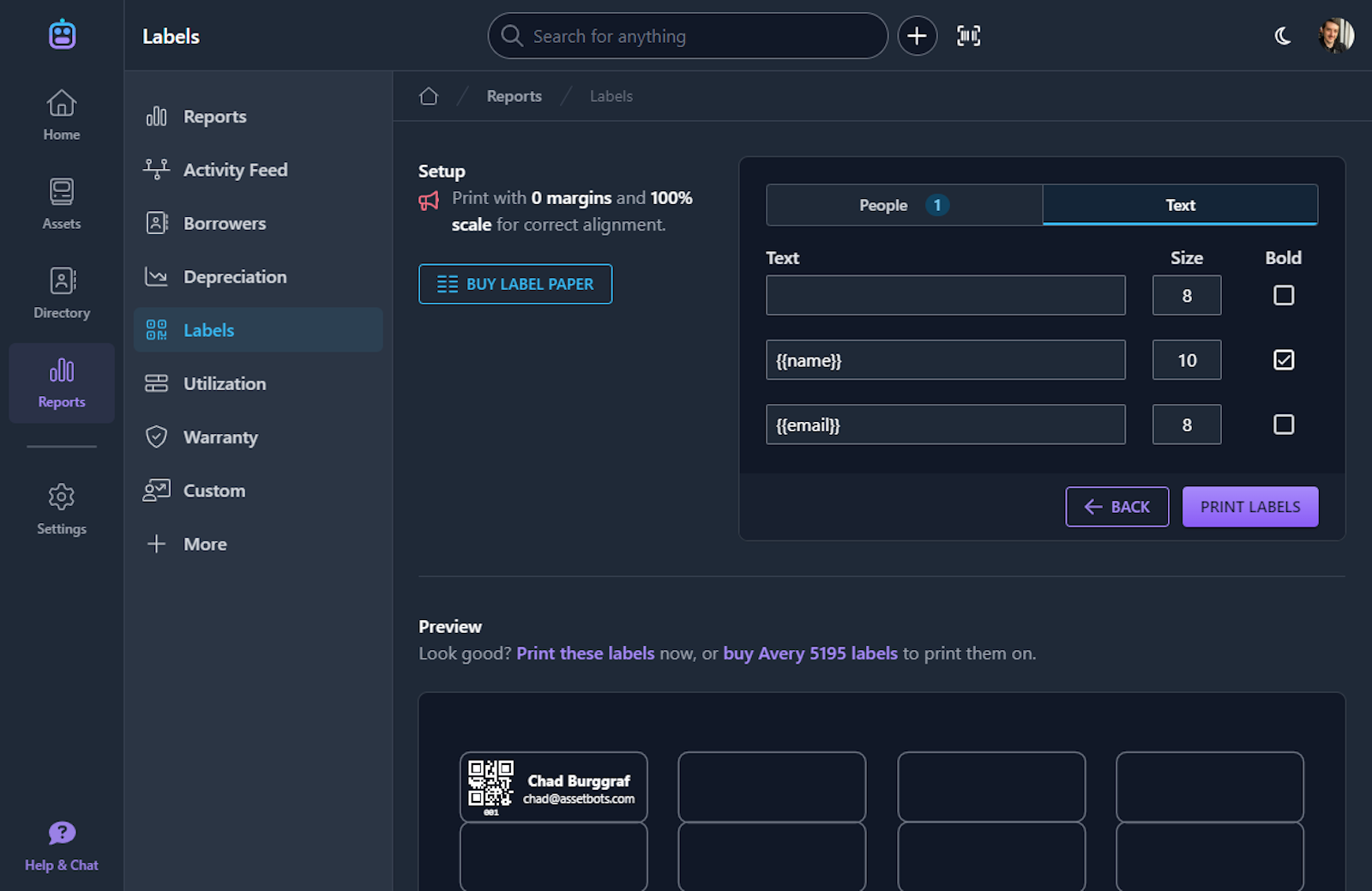The width and height of the screenshot is (1372, 891).
Task: Click the Chad Burggraf preview label
Action: pos(554,787)
